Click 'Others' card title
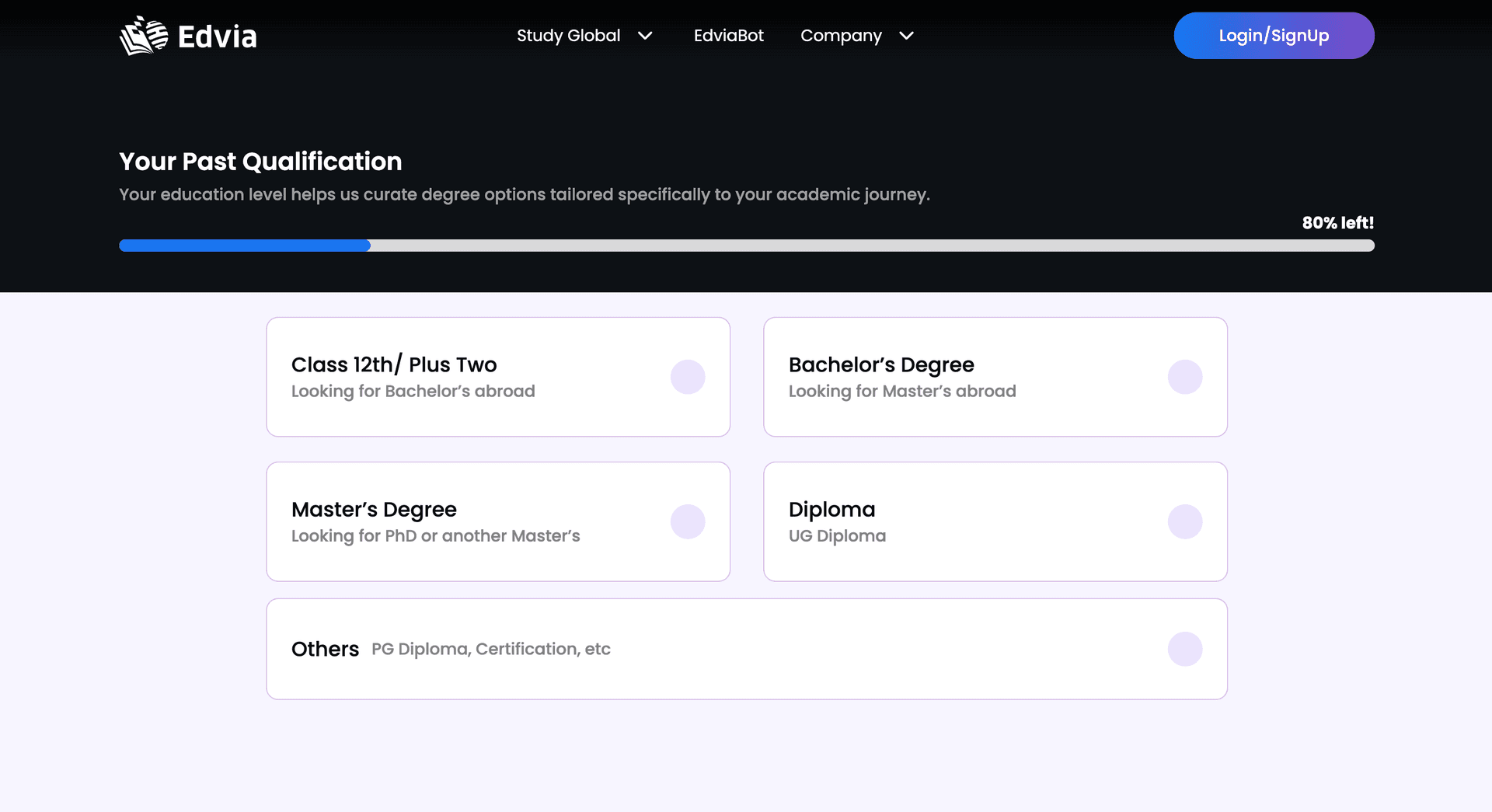Viewport: 1492px width, 812px height. [x=325, y=649]
